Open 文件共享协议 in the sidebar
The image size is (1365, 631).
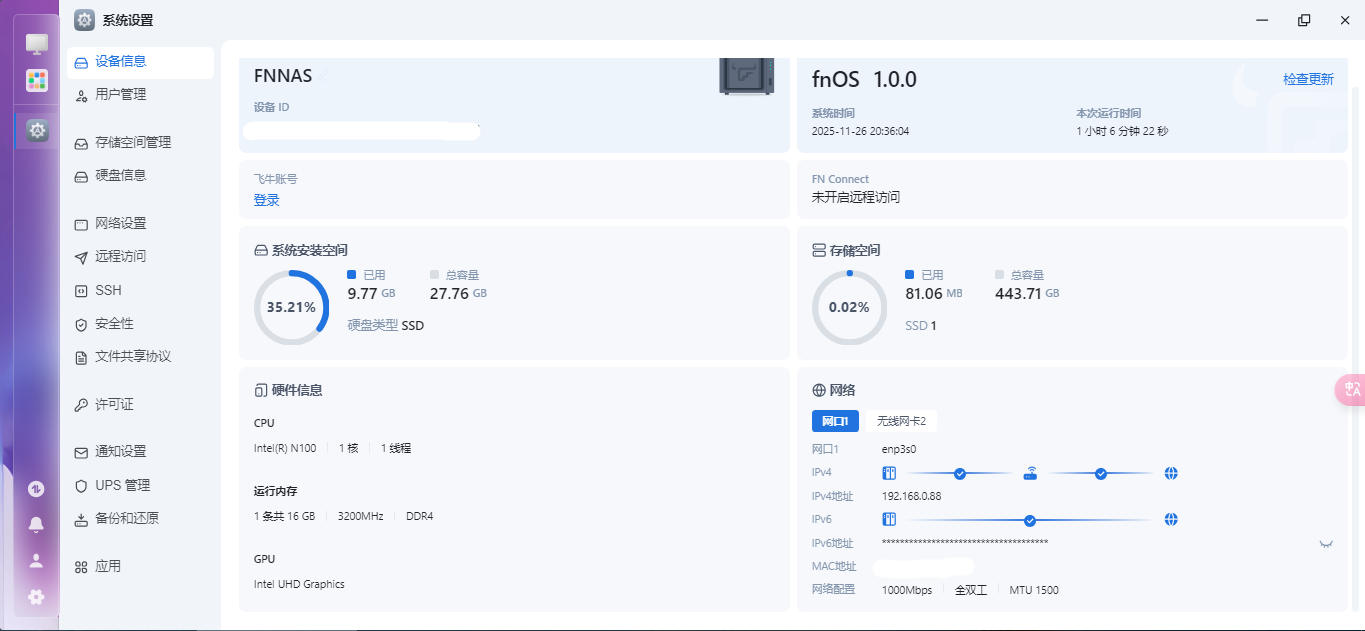pos(140,357)
